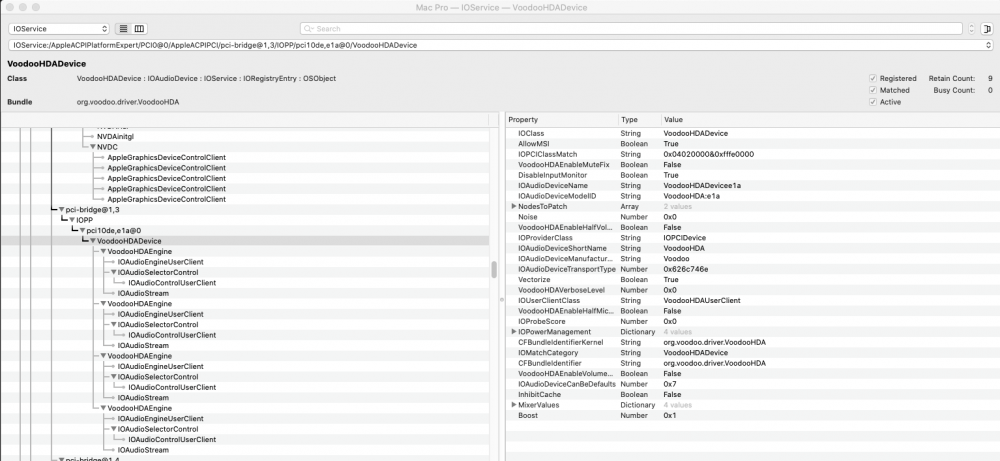Toggle the Active checkbox
This screenshot has height=461, width=1000.
tap(872, 102)
